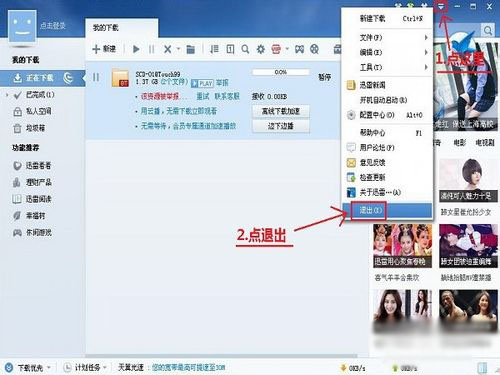This screenshot has width=500, height=375.
Task: Click the bandwidth speed-up link in status bar
Action: point(188,368)
